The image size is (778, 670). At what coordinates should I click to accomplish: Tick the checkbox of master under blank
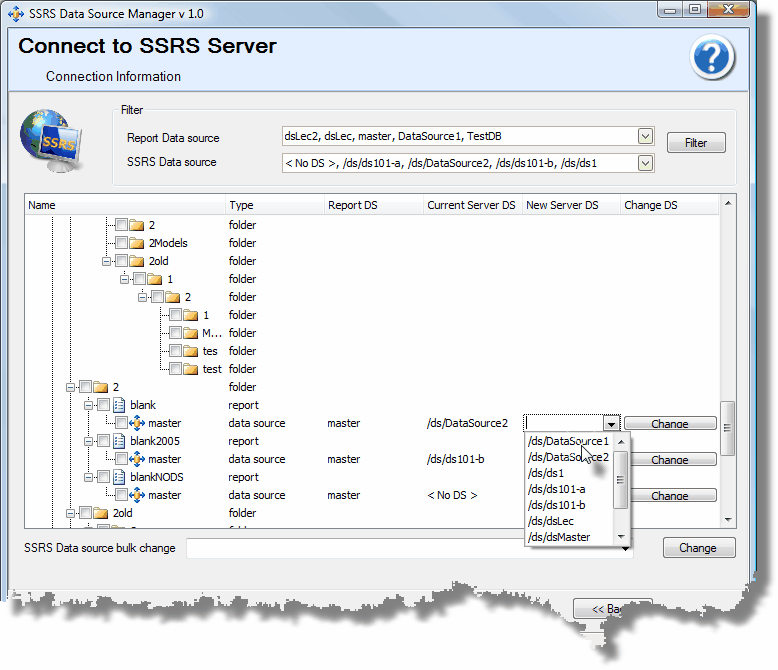coord(122,423)
